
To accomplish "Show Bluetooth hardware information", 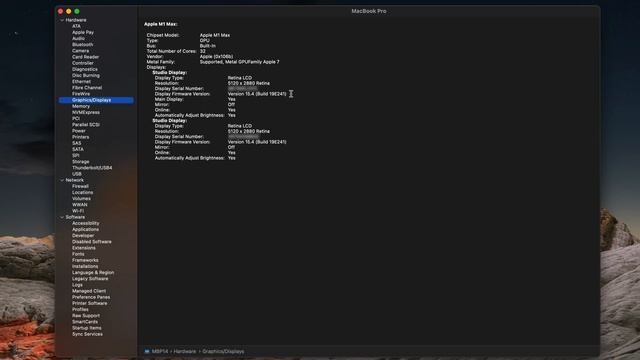I will [82, 44].
